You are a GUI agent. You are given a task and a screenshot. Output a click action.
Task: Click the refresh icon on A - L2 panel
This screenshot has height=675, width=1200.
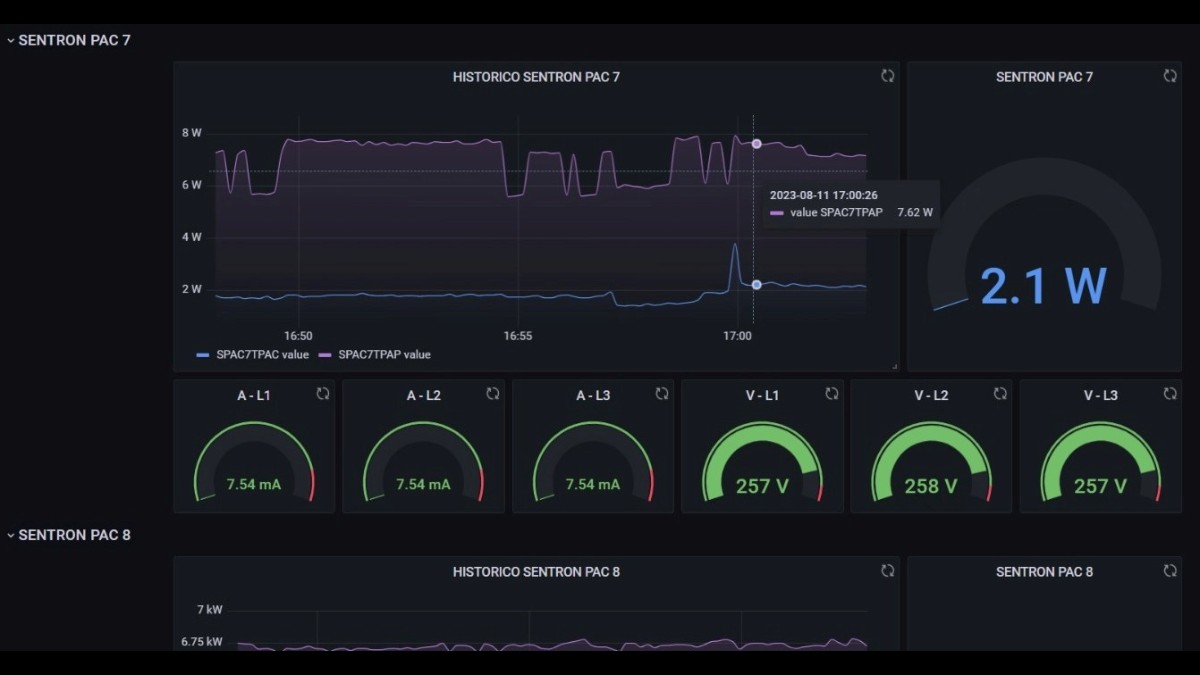tap(493, 394)
